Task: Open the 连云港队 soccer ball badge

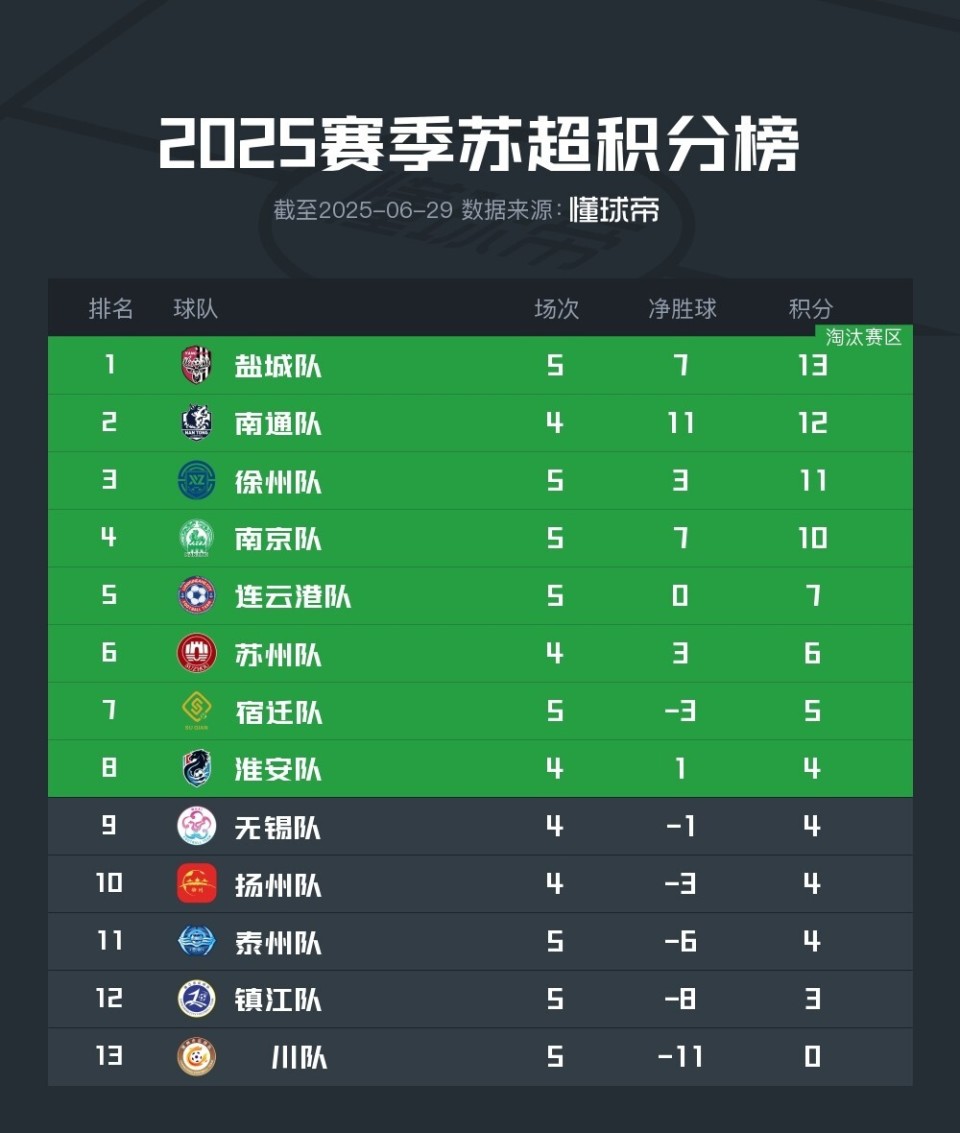Action: pyautogui.click(x=196, y=595)
